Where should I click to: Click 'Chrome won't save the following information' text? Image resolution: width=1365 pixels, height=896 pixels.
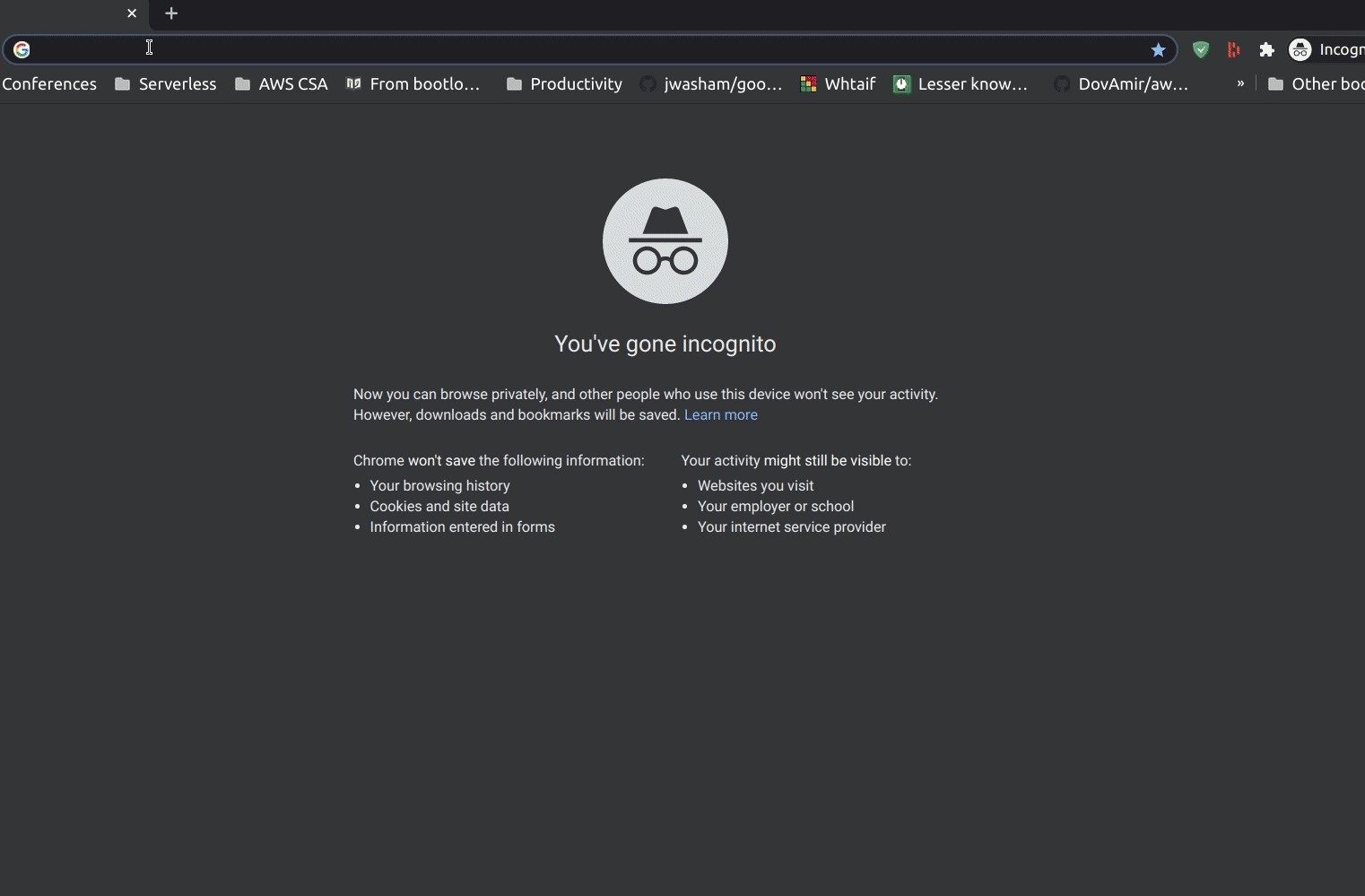499,461
